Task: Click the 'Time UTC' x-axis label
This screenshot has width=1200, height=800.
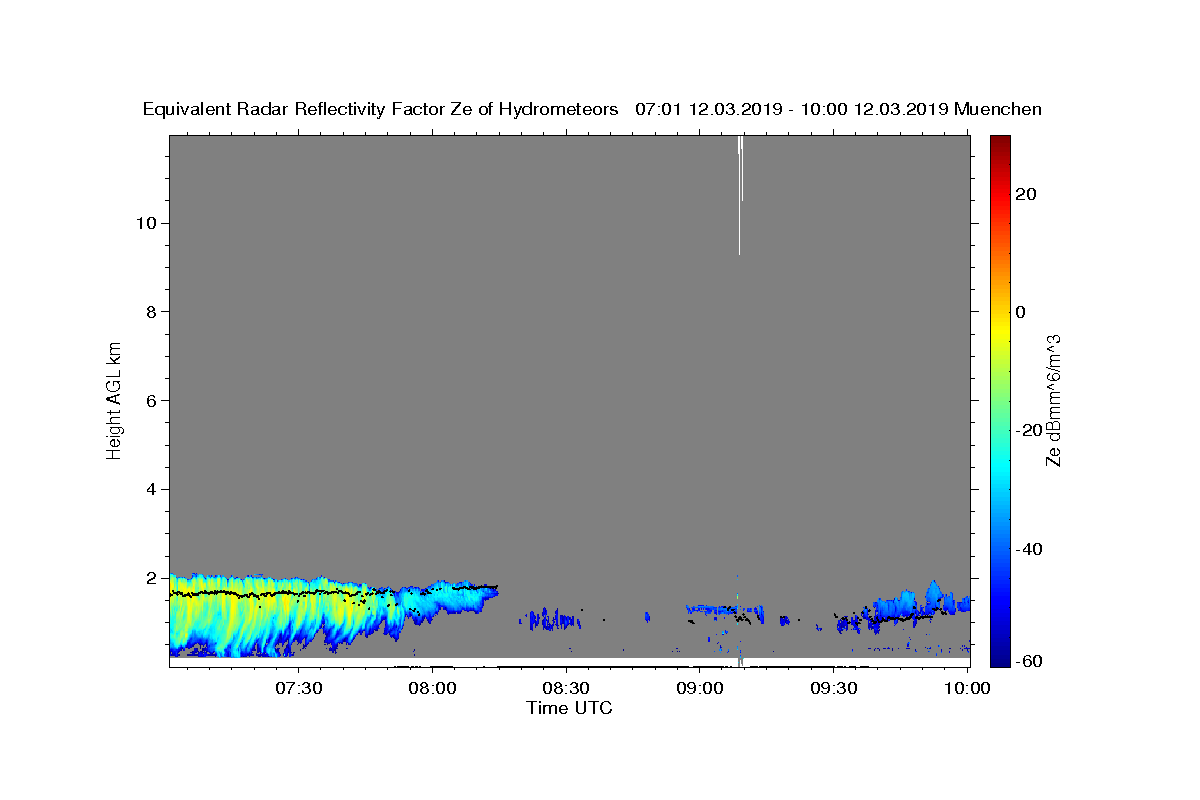Action: (569, 708)
